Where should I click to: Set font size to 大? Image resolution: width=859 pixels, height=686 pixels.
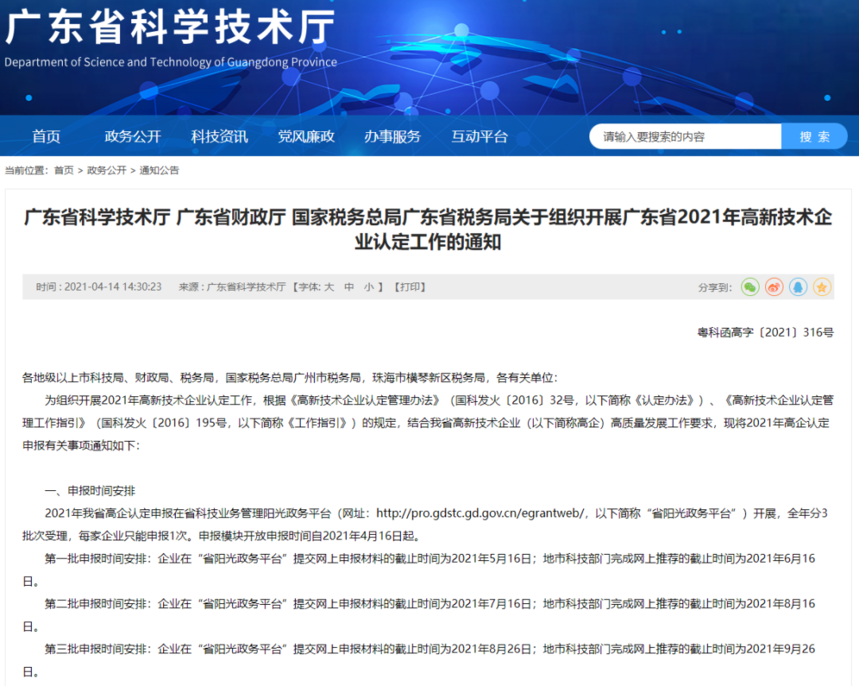(329, 287)
